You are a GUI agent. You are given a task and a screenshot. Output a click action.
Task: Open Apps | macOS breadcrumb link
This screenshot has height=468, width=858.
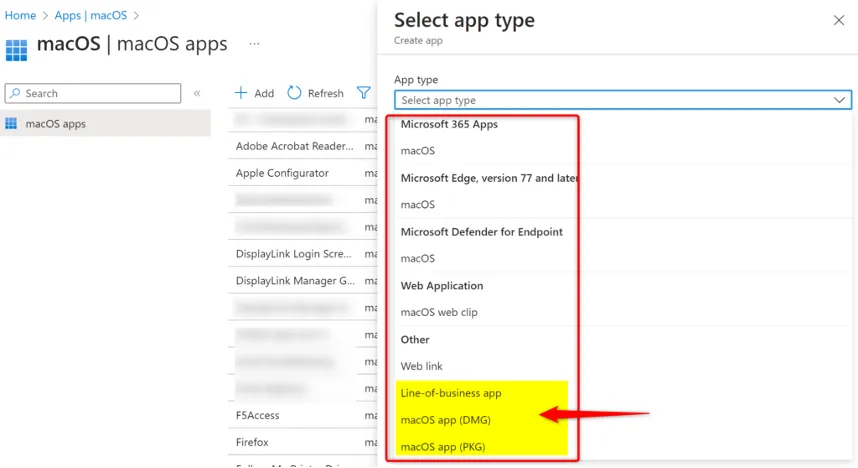pyautogui.click(x=90, y=15)
